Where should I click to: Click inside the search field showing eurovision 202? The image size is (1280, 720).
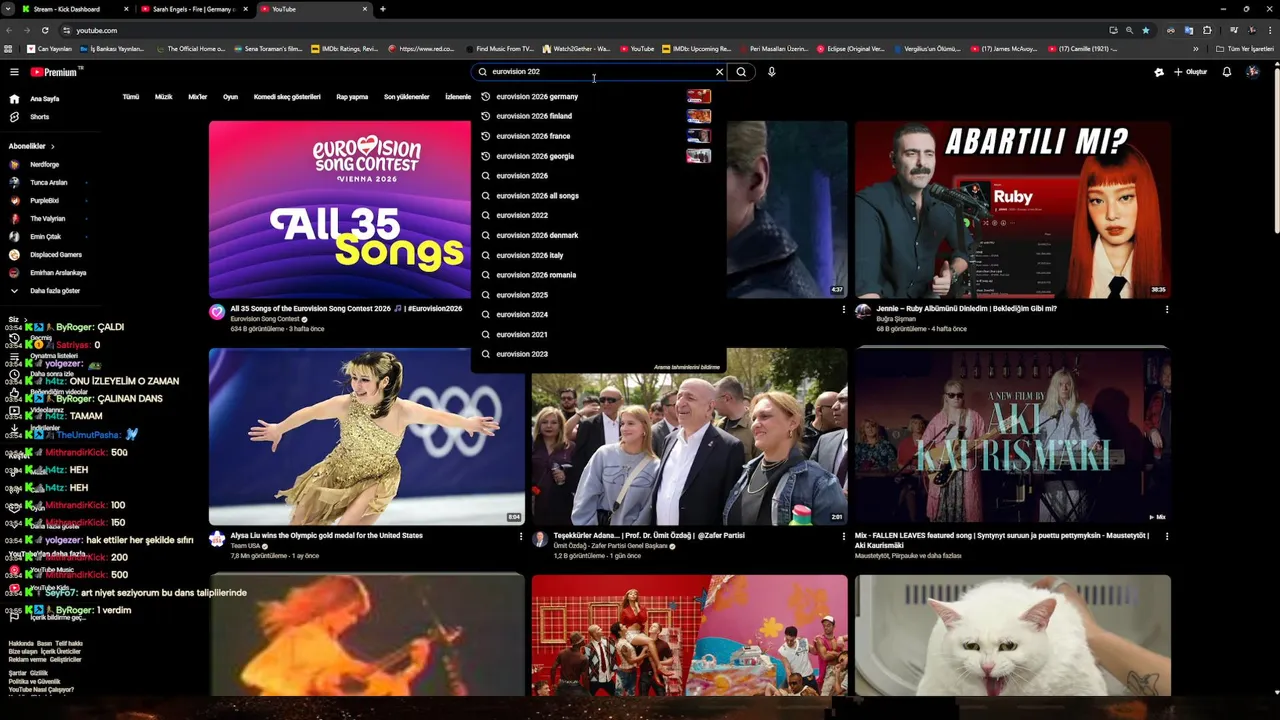coord(600,72)
